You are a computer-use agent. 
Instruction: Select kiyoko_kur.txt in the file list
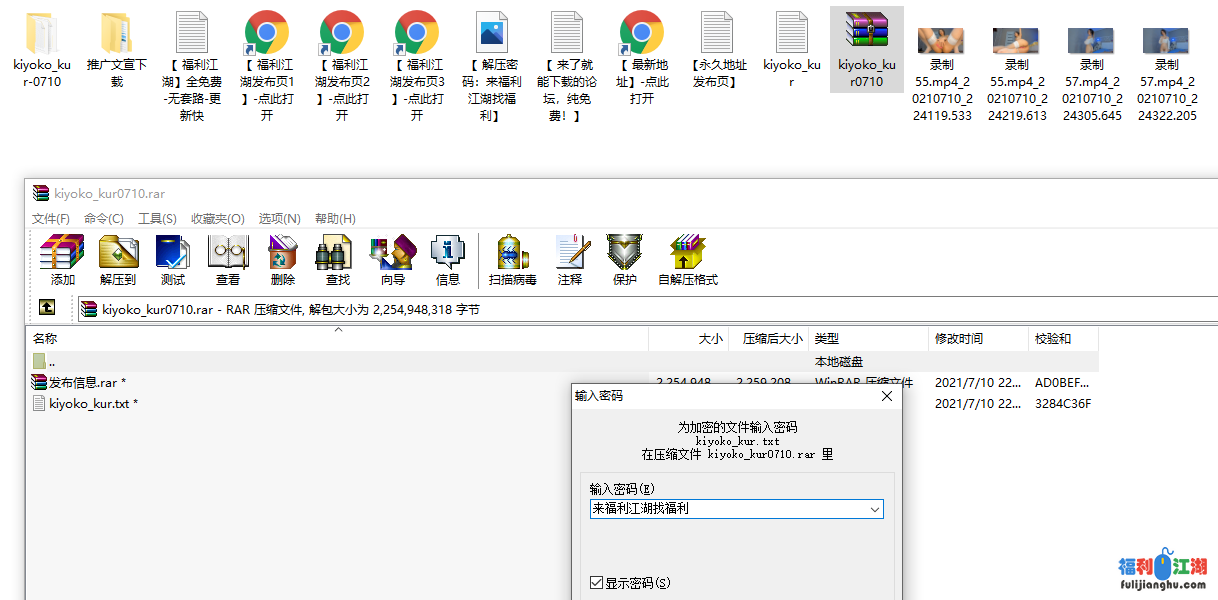tap(89, 404)
